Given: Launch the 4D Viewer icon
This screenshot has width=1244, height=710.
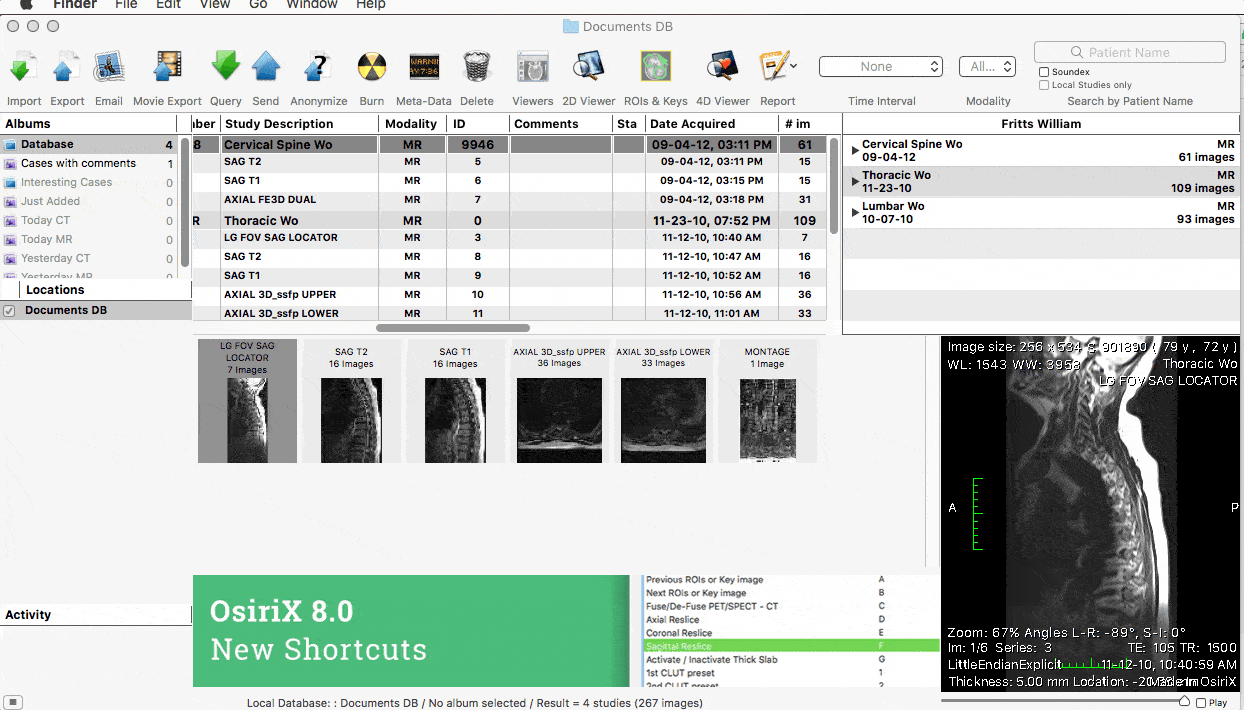Looking at the screenshot, I should tap(722, 67).
